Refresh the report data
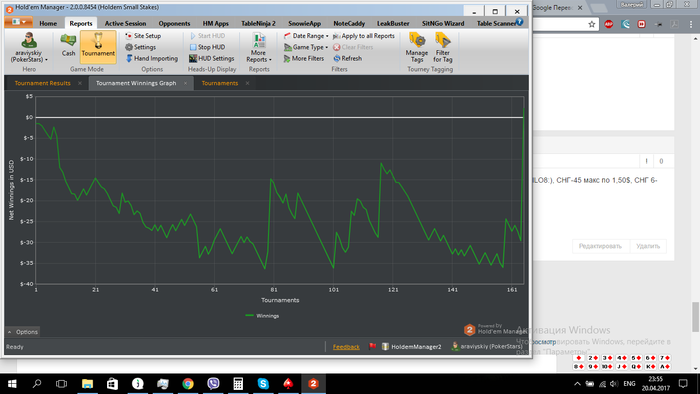Screen dimensions: 700x394 (348, 58)
